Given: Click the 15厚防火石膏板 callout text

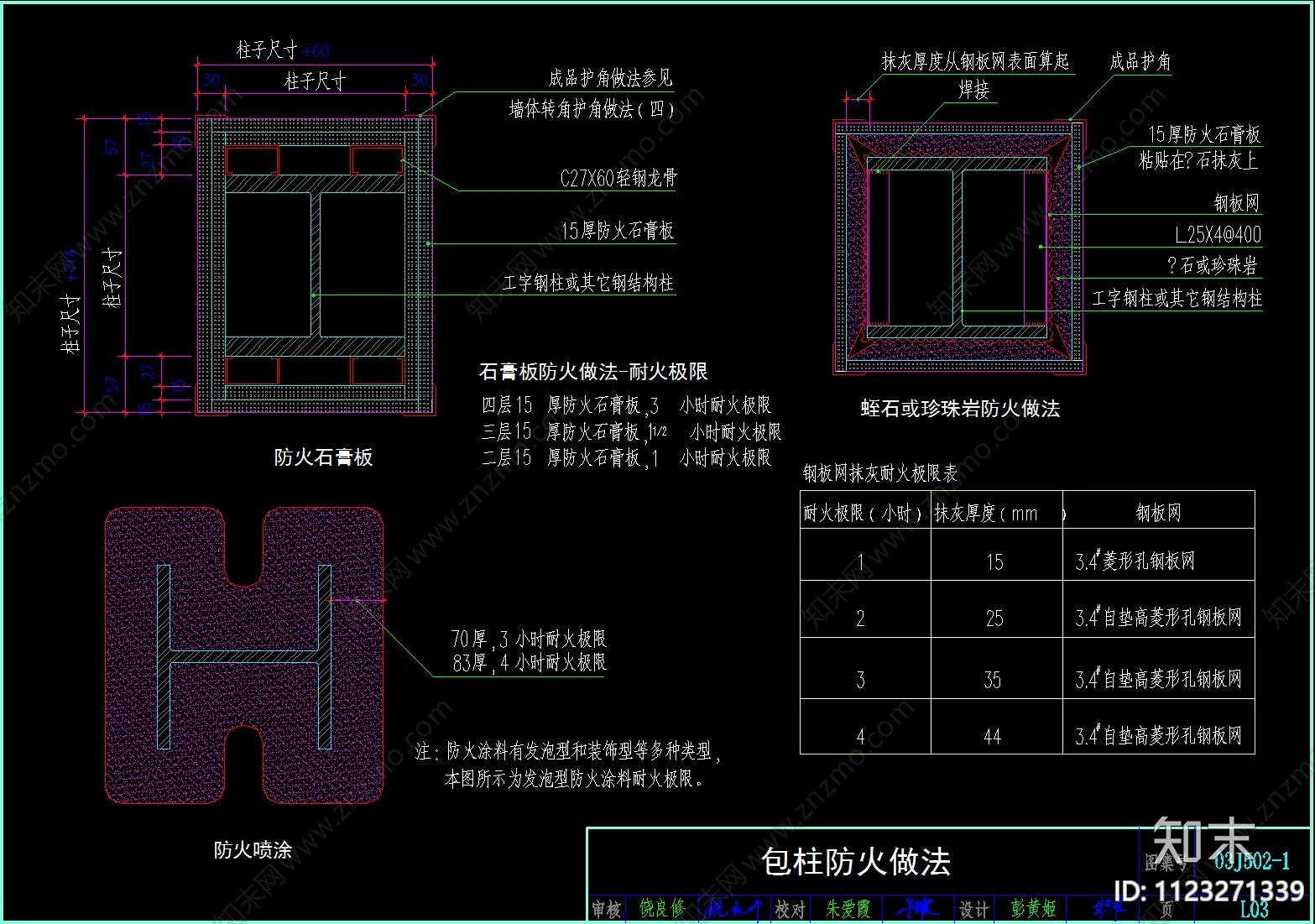Looking at the screenshot, I should click(x=618, y=231).
